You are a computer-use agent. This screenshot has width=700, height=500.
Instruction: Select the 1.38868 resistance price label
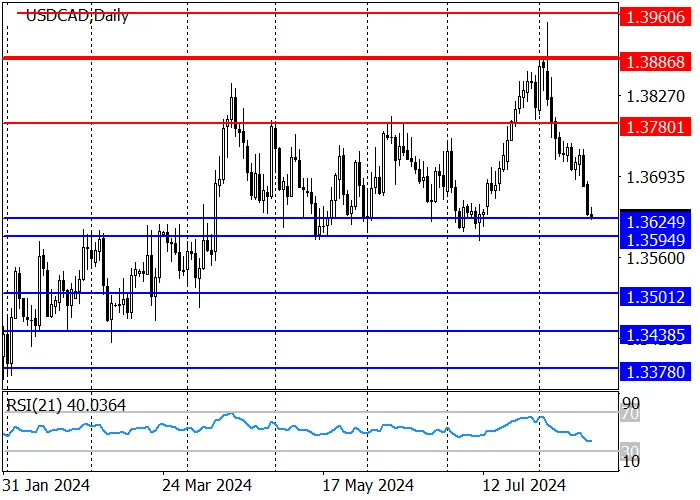point(655,62)
